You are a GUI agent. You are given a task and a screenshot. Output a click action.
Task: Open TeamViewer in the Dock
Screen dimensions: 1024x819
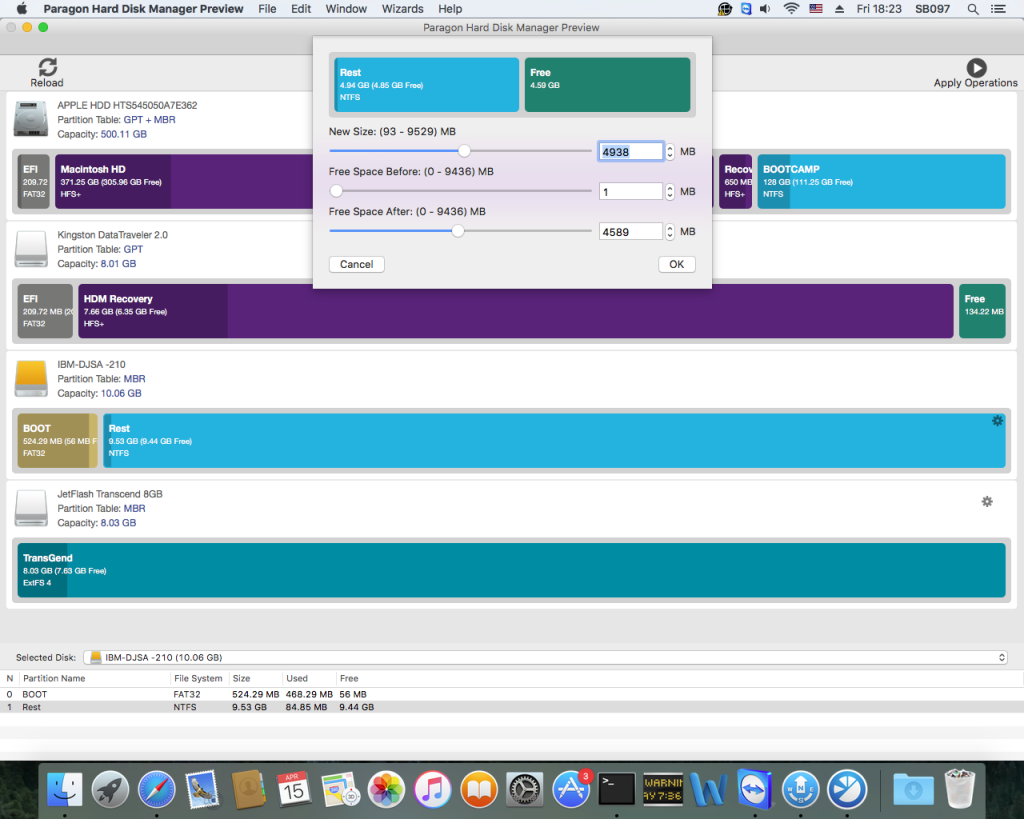tap(755, 789)
